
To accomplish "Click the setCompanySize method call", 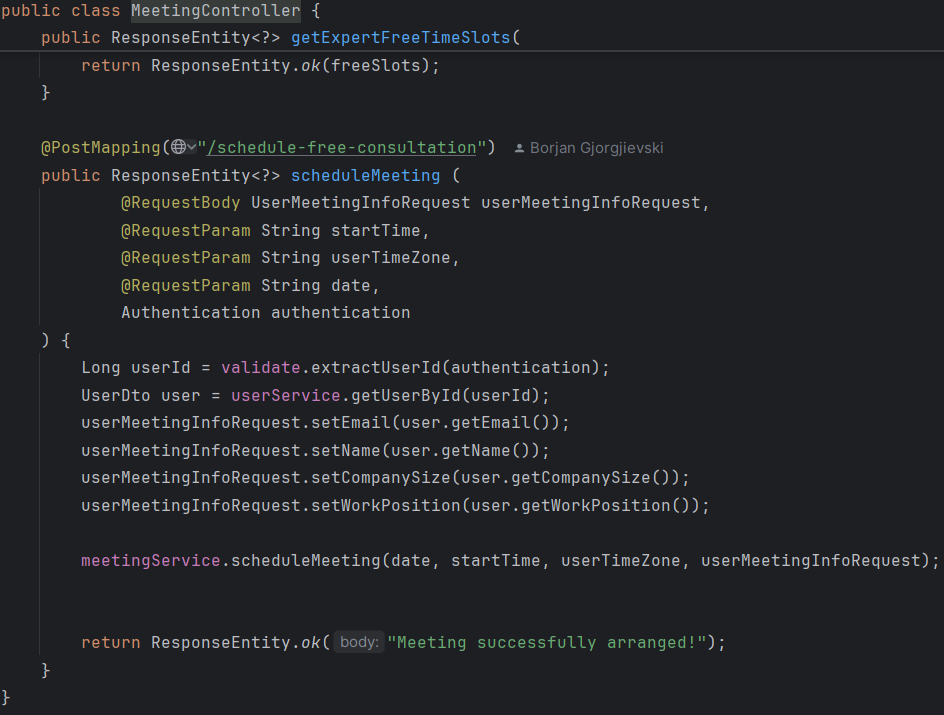I will pos(380,478).
